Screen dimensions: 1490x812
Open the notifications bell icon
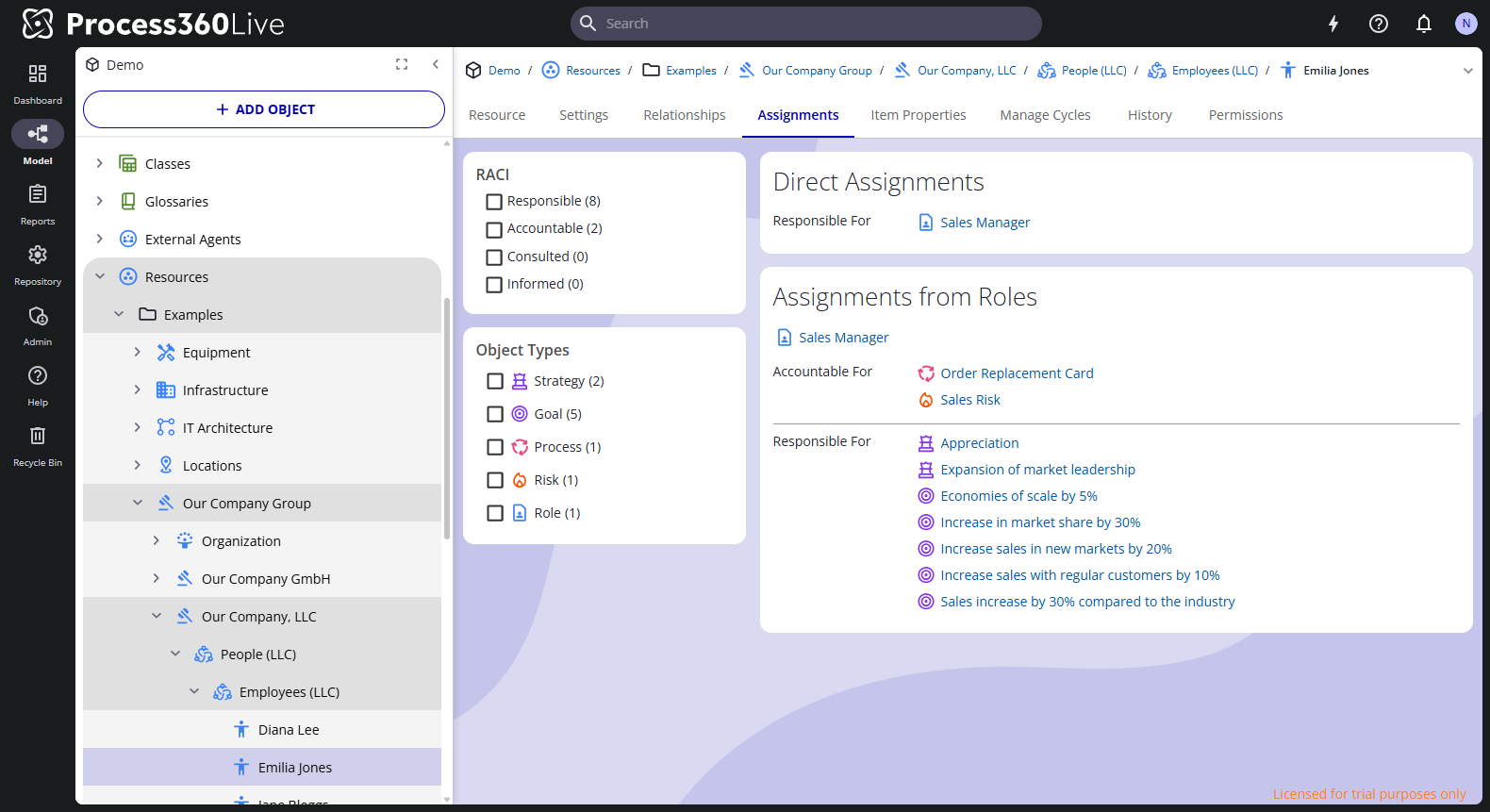click(x=1424, y=24)
